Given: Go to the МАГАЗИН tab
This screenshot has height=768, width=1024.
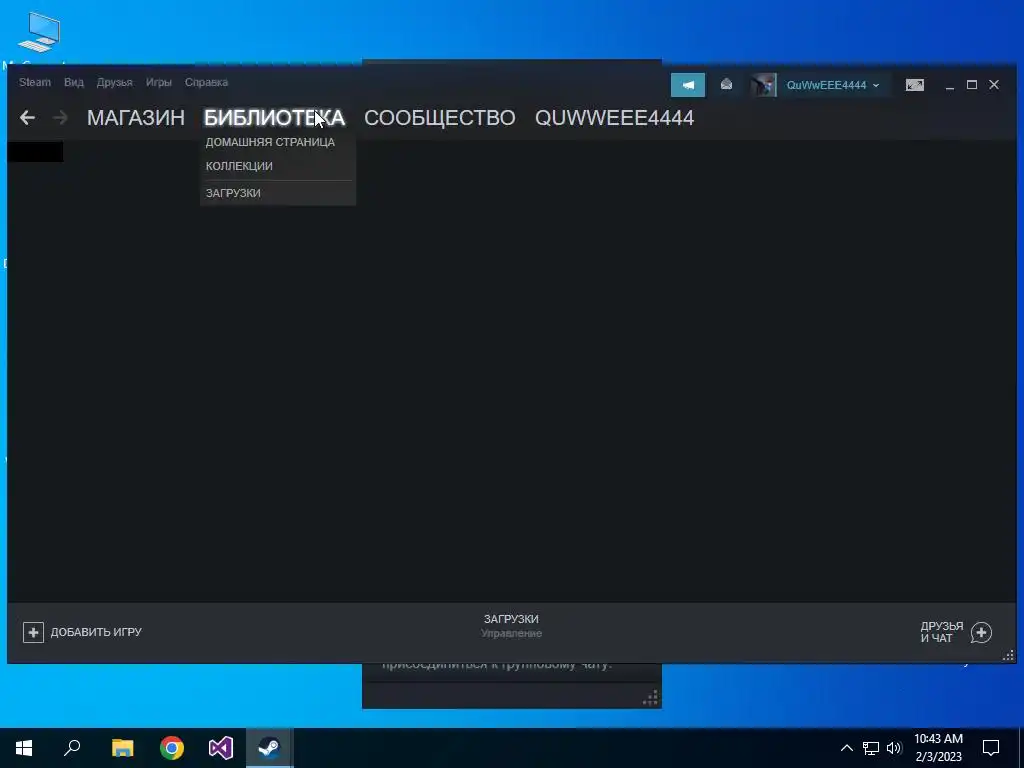Looking at the screenshot, I should point(136,118).
